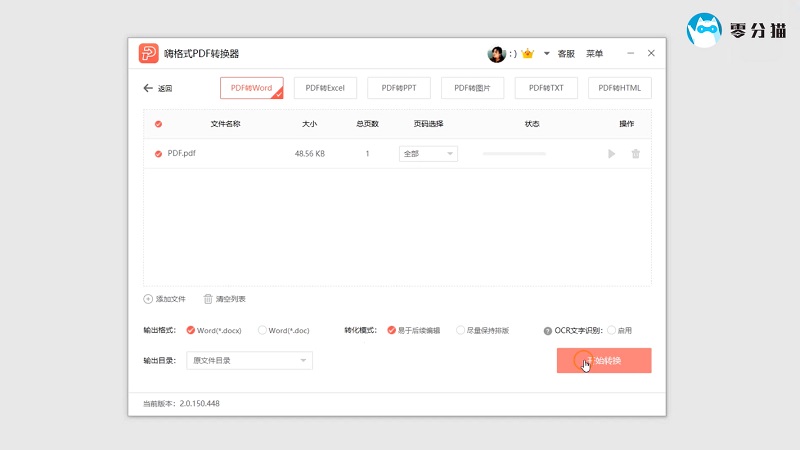Select the PDF转Word tab
This screenshot has width=800, height=450.
252,88
